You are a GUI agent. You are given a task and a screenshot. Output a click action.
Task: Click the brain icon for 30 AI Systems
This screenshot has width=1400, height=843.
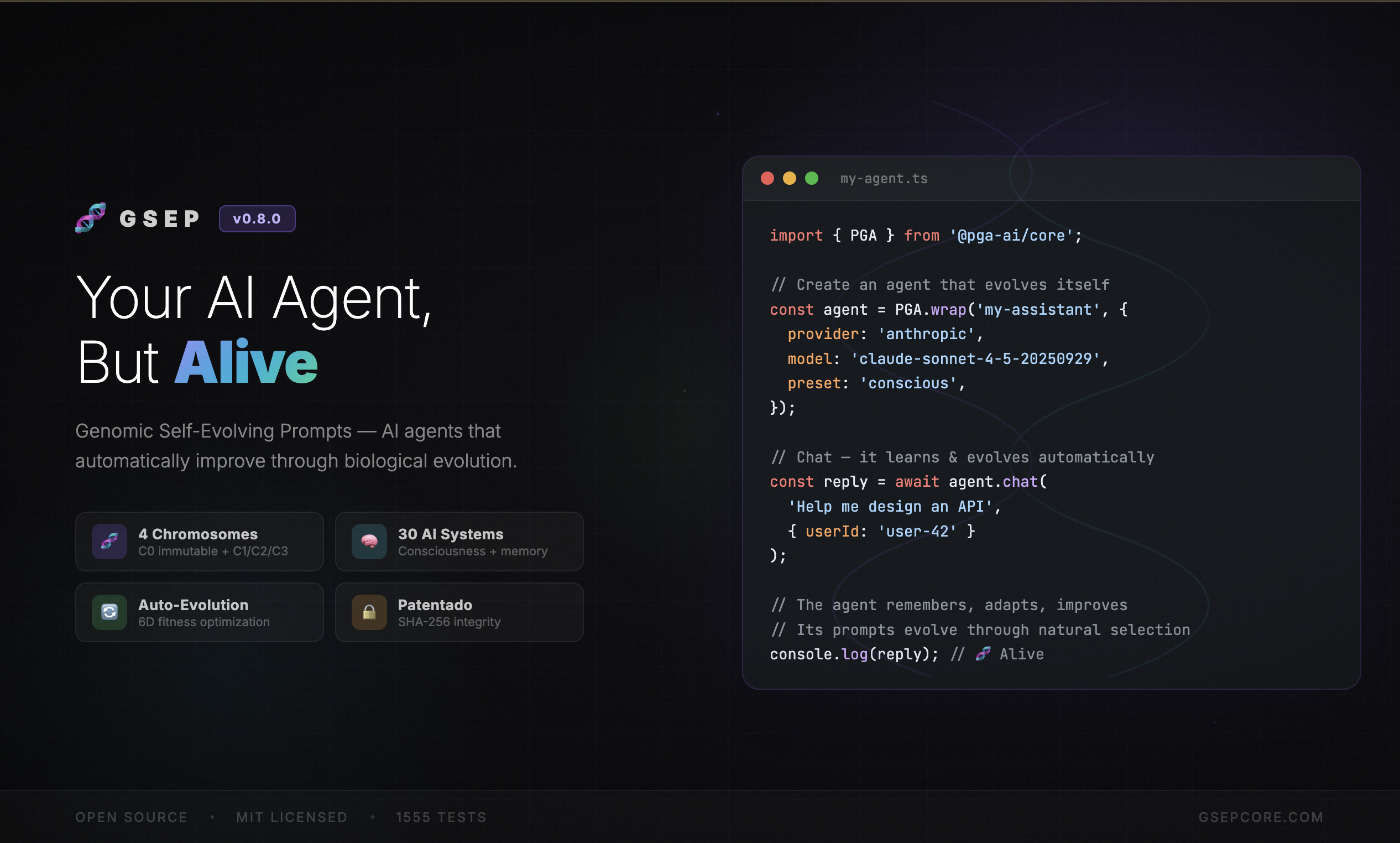(369, 542)
